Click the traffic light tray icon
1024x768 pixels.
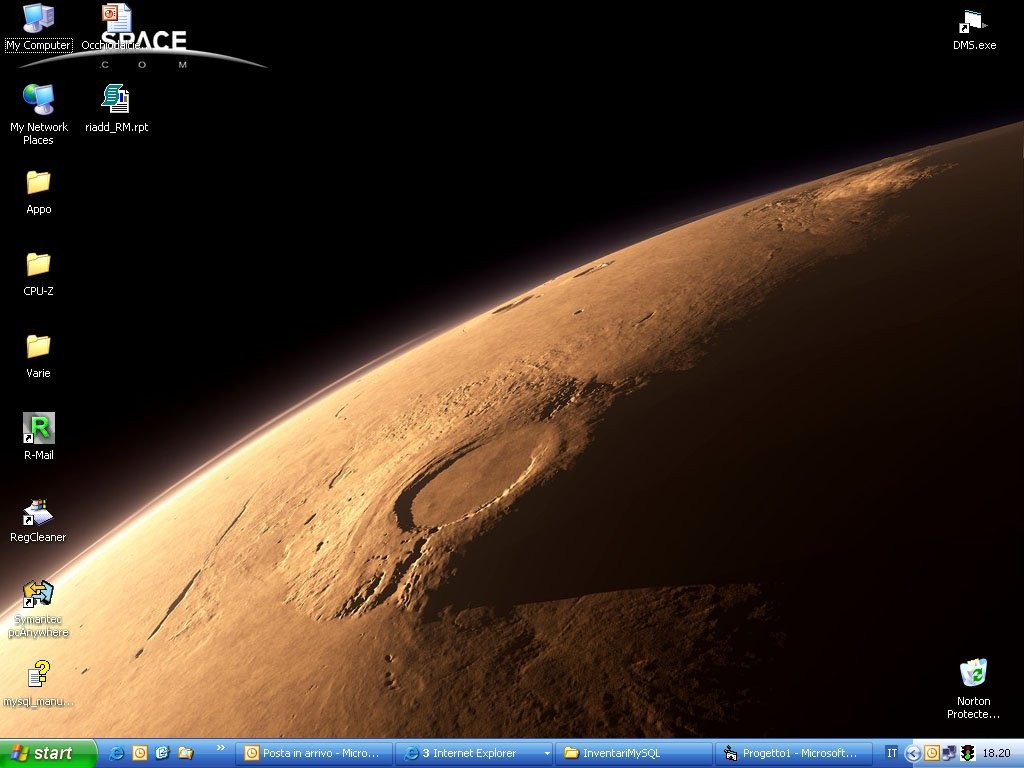[967, 753]
